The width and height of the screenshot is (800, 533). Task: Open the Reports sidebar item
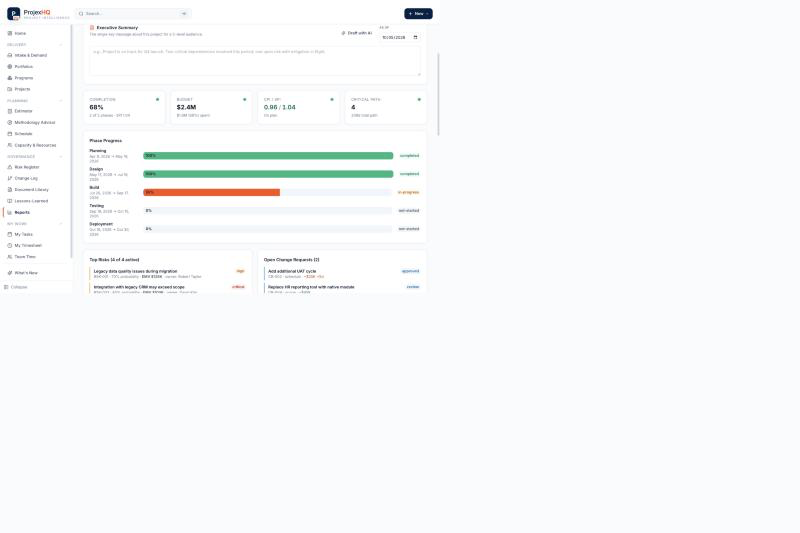[x=35, y=212]
